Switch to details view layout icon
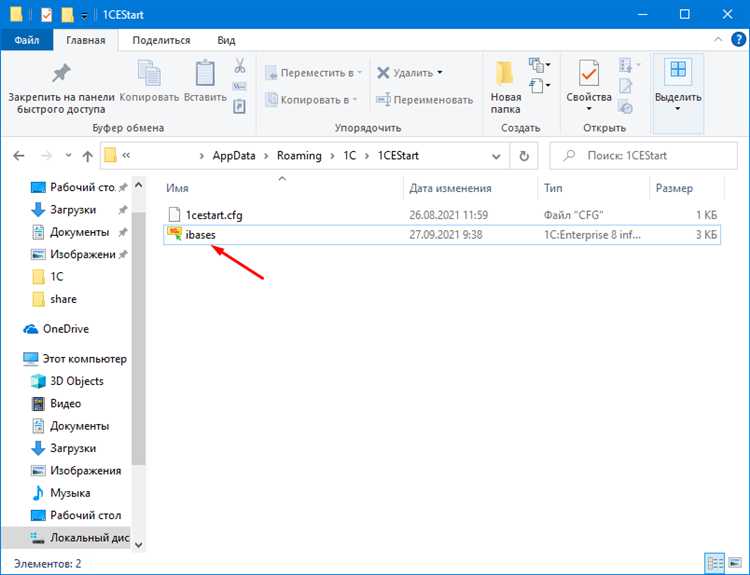The width and height of the screenshot is (750, 575). click(x=716, y=564)
